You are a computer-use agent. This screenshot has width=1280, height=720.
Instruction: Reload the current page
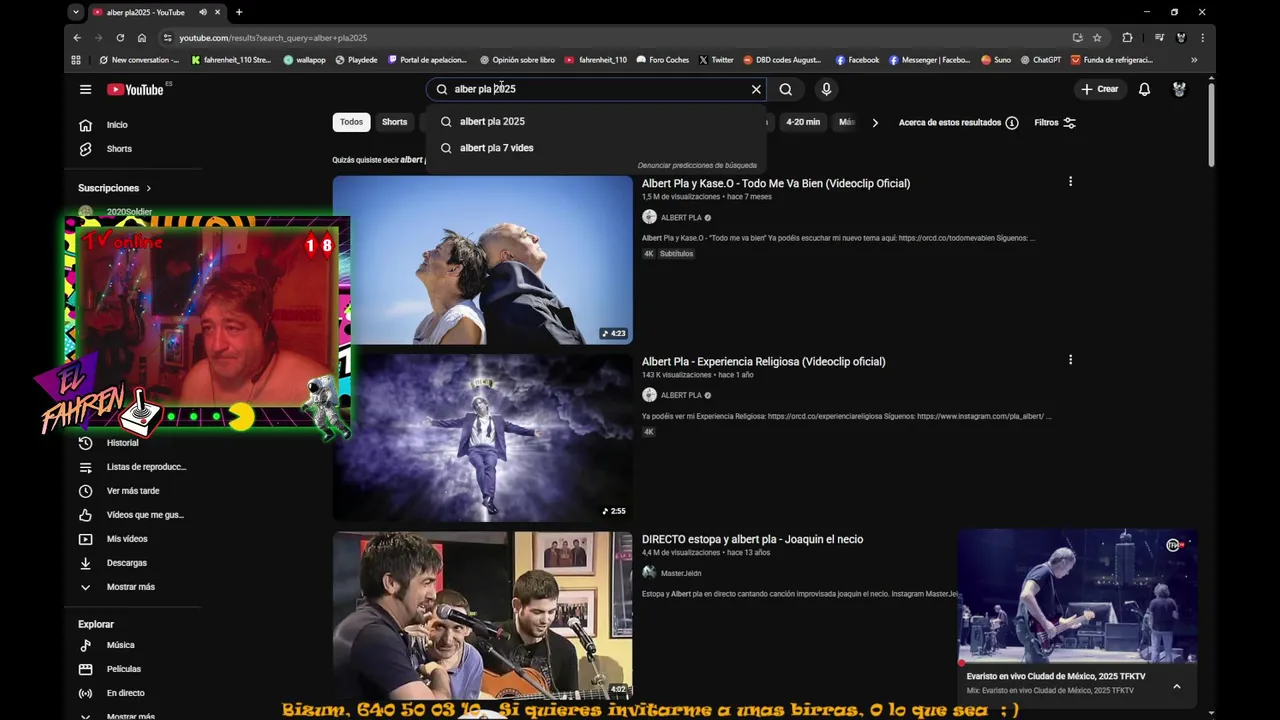[120, 37]
